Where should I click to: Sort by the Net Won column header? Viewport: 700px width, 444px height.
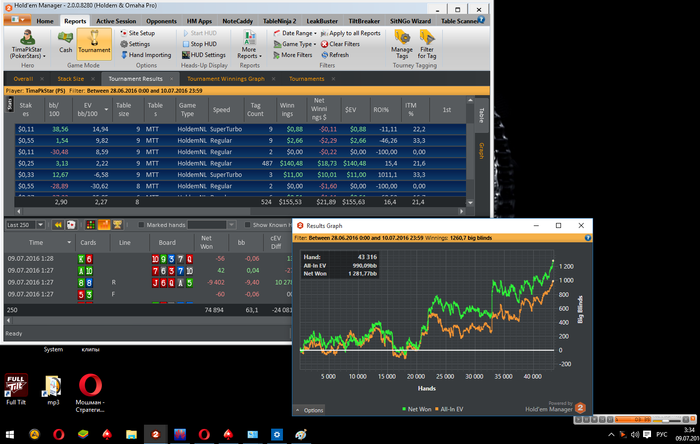(x=206, y=242)
